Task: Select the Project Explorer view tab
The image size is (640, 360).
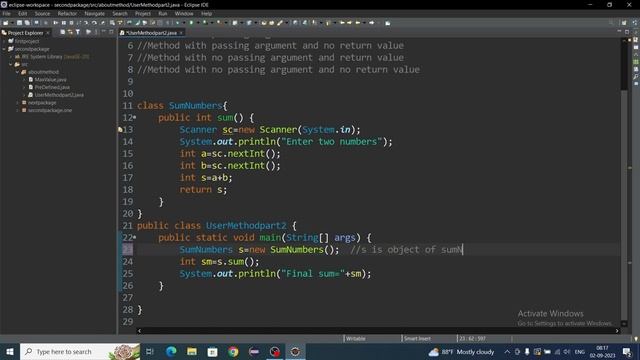Action: pos(25,32)
